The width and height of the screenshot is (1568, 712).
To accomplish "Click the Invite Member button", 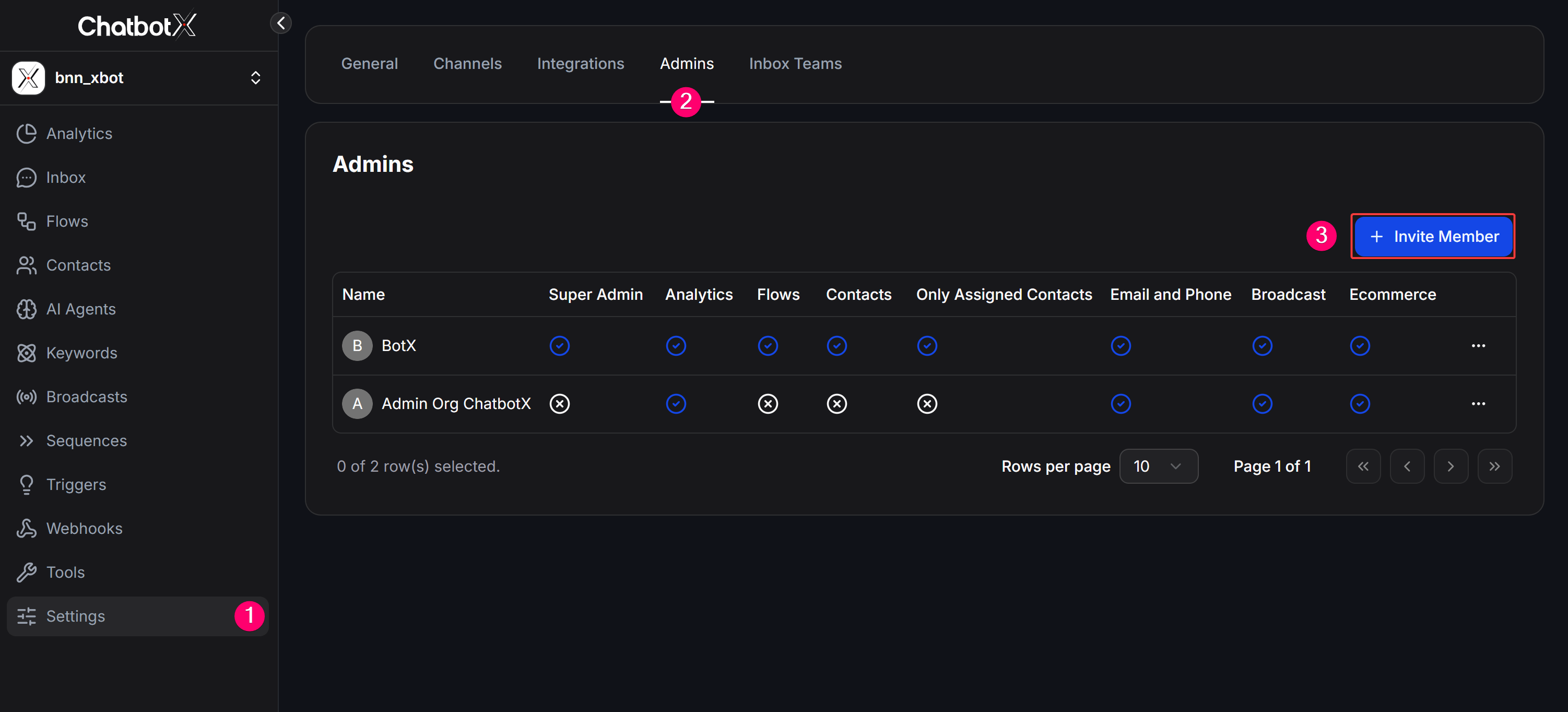I will (x=1433, y=236).
